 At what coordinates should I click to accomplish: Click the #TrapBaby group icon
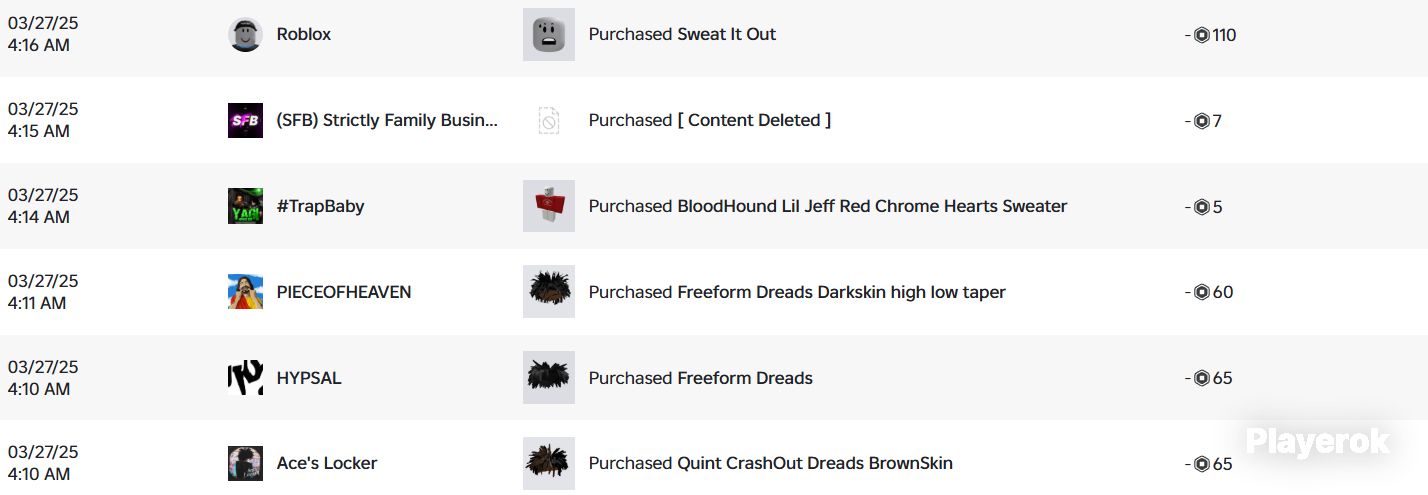245,206
